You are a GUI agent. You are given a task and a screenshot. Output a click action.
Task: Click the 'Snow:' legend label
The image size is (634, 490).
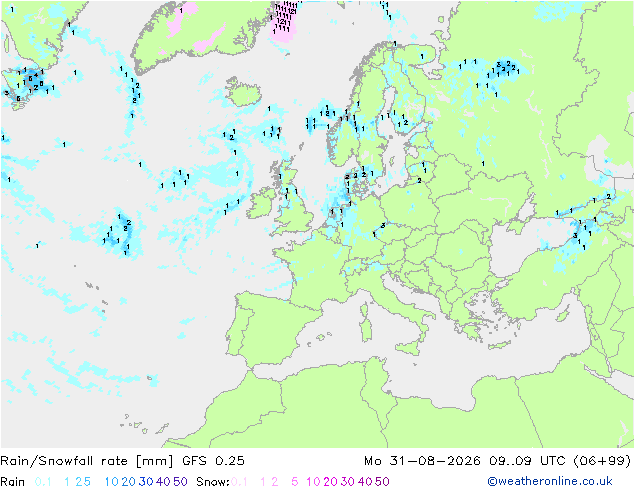(213, 482)
